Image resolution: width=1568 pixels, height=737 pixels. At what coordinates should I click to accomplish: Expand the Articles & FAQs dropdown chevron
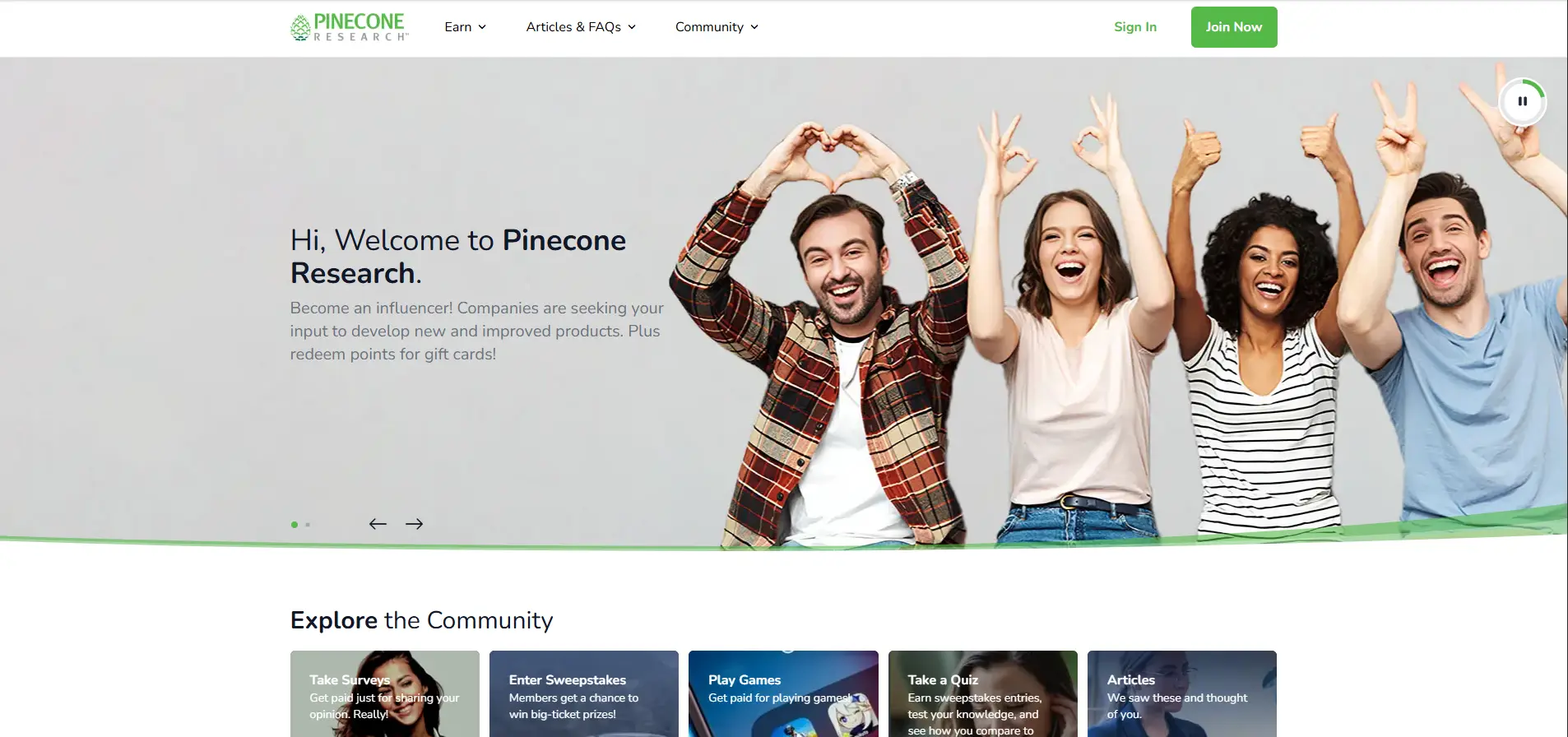click(x=632, y=27)
